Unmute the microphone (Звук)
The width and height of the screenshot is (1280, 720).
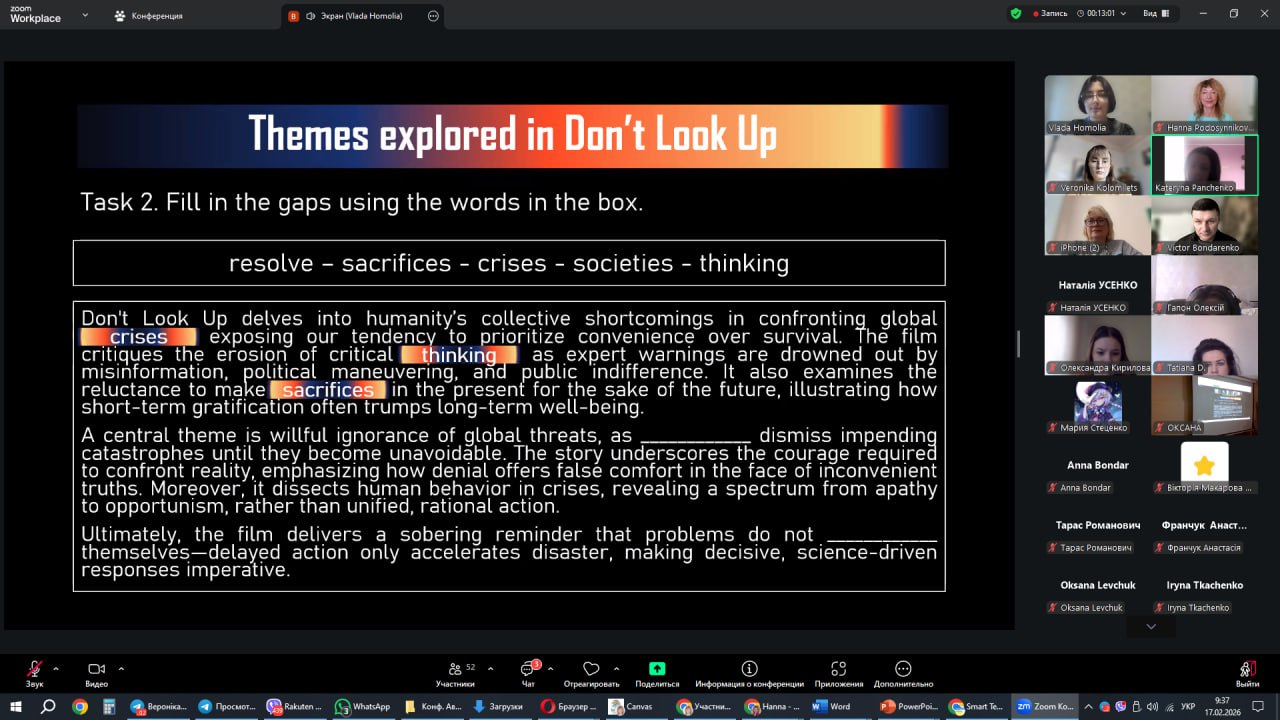[x=35, y=669]
